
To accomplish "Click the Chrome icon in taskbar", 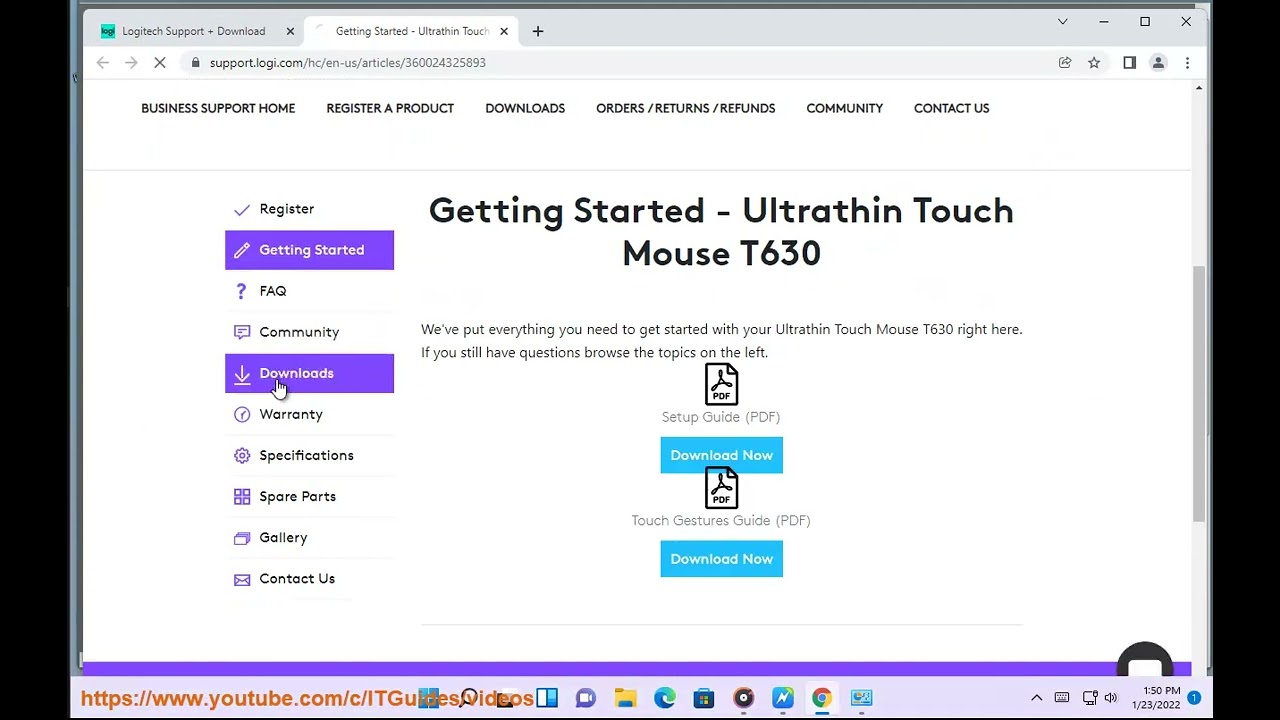I will point(822,698).
